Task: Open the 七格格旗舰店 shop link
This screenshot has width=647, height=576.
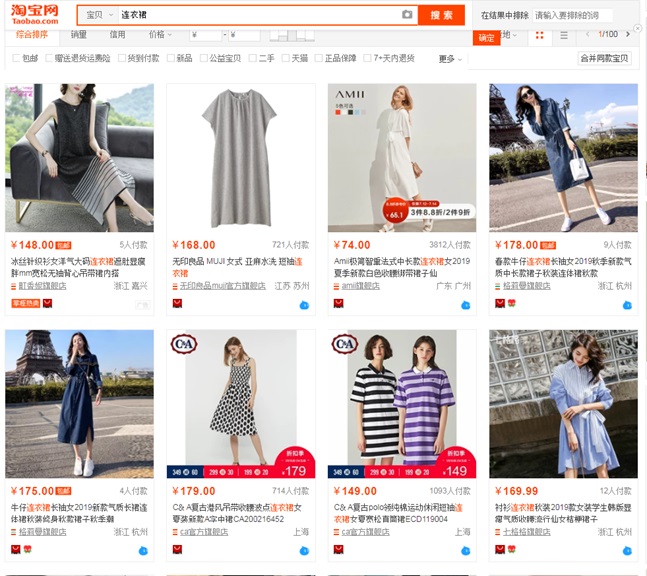Action: pos(527,532)
